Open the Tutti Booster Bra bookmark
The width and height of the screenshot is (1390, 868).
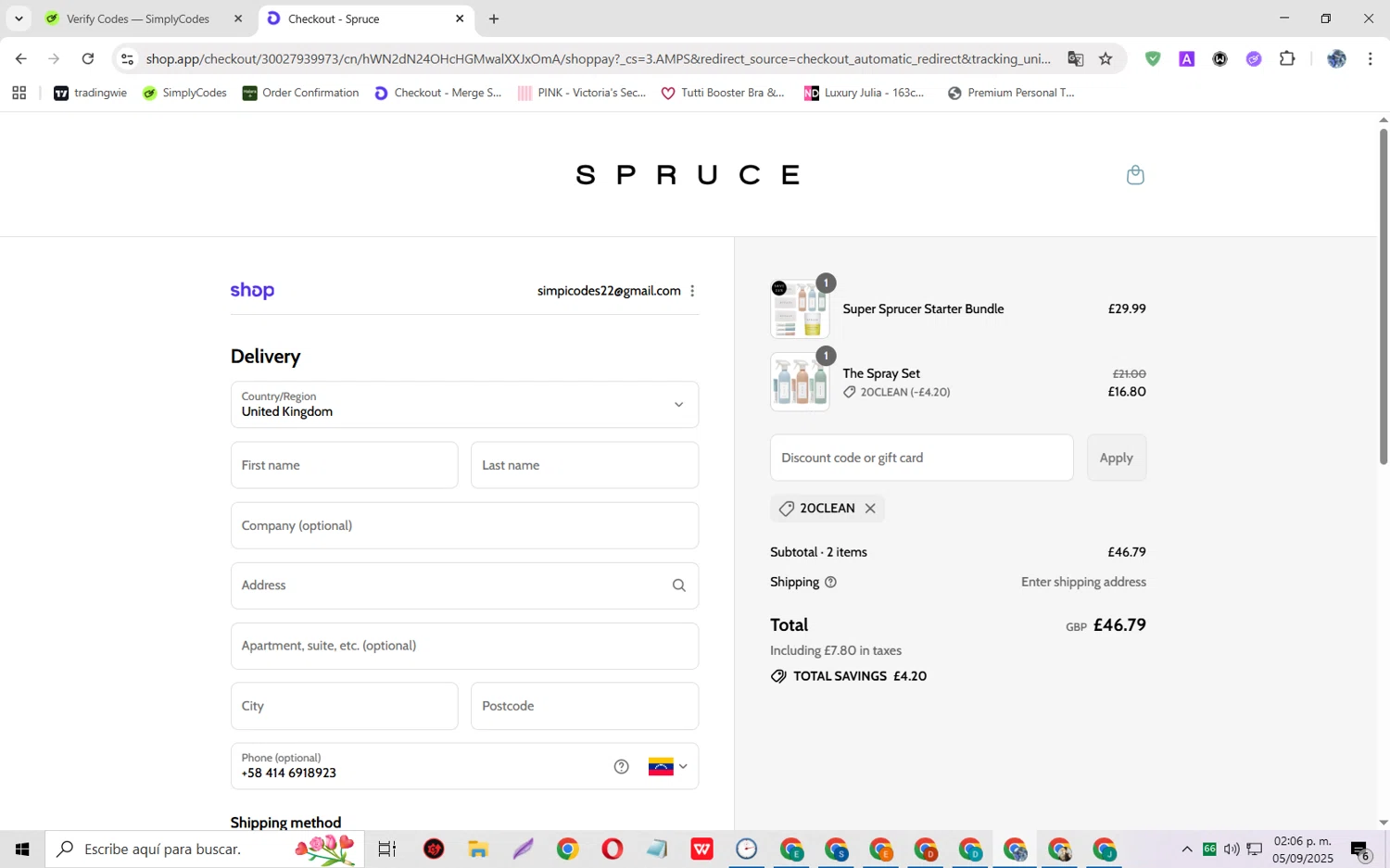722,93
